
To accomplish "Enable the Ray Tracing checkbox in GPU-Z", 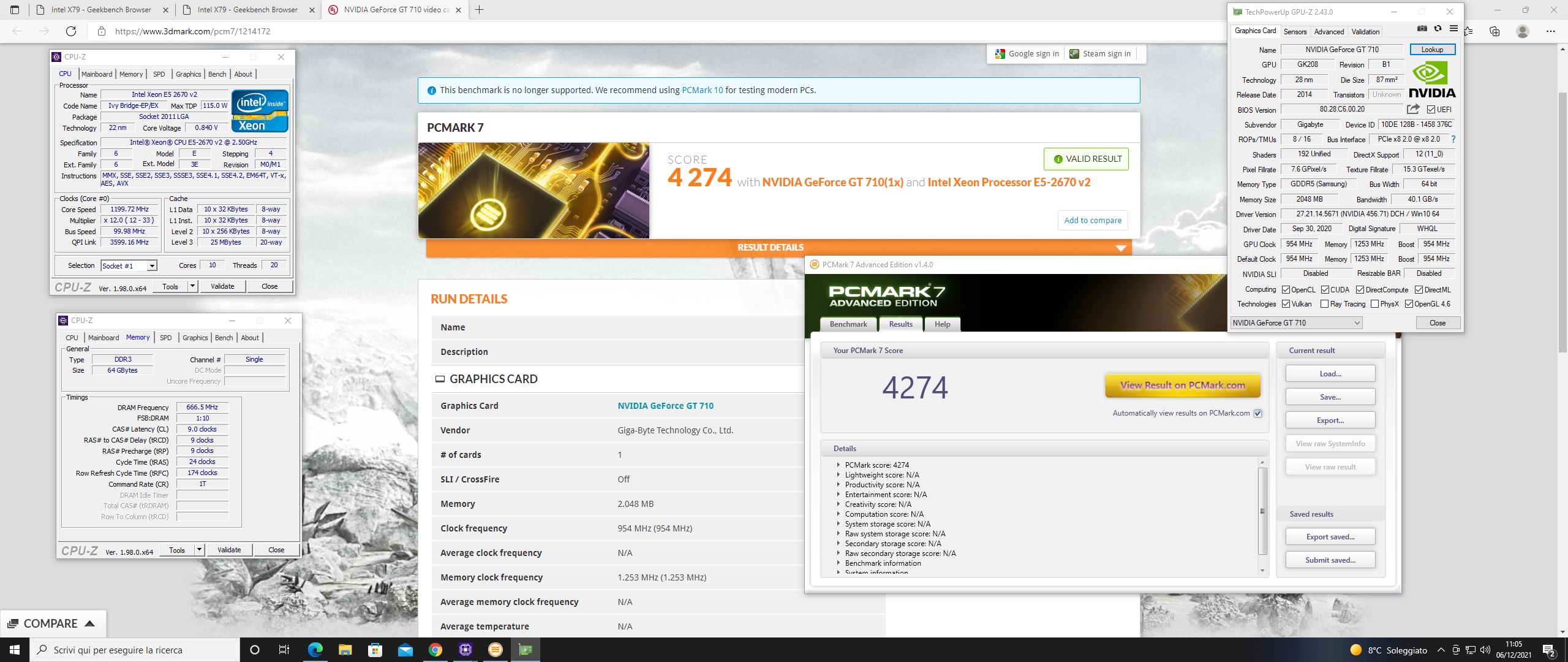I will pyautogui.click(x=1325, y=304).
